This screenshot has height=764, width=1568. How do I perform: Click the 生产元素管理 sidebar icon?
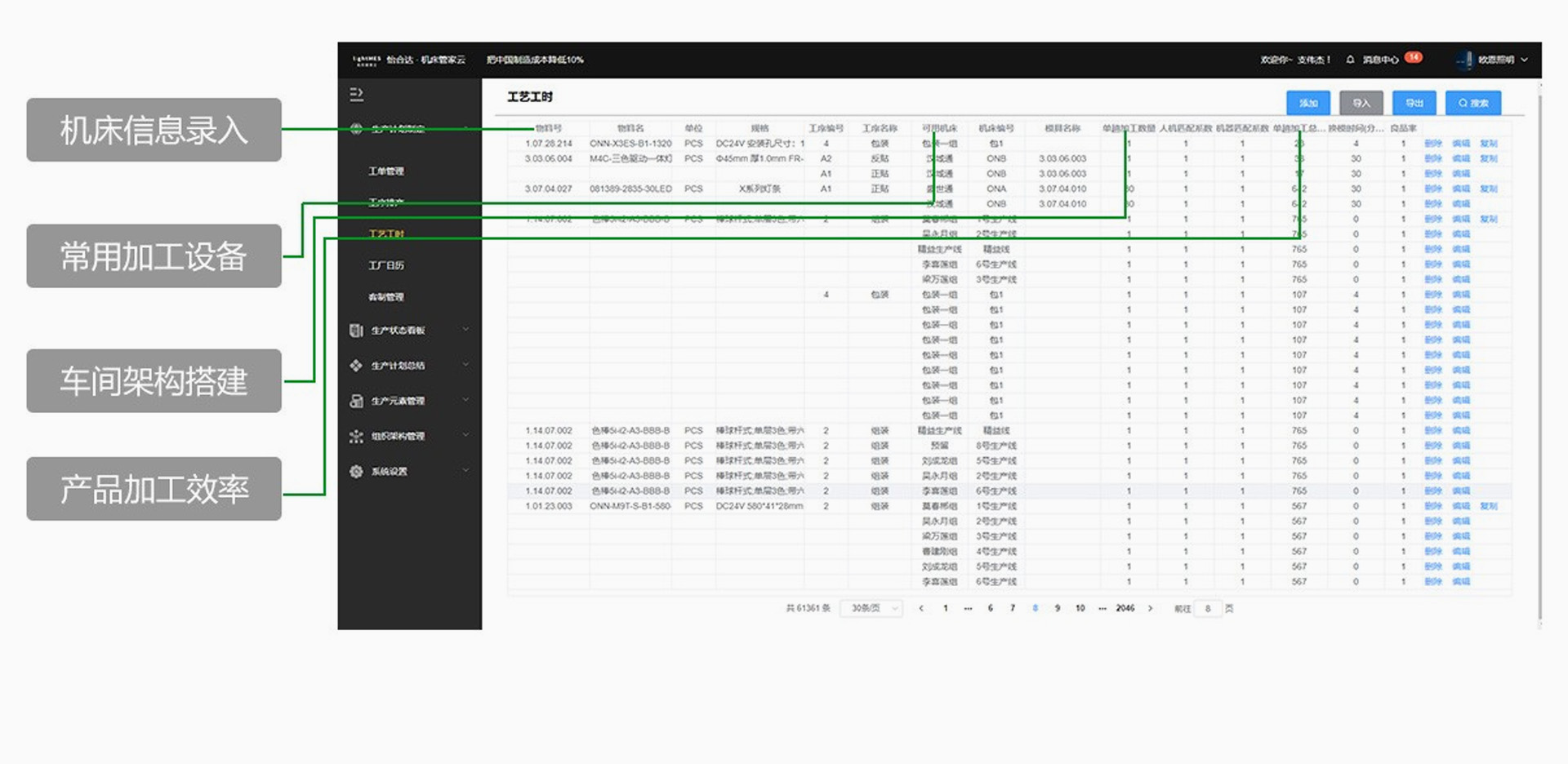[x=356, y=401]
